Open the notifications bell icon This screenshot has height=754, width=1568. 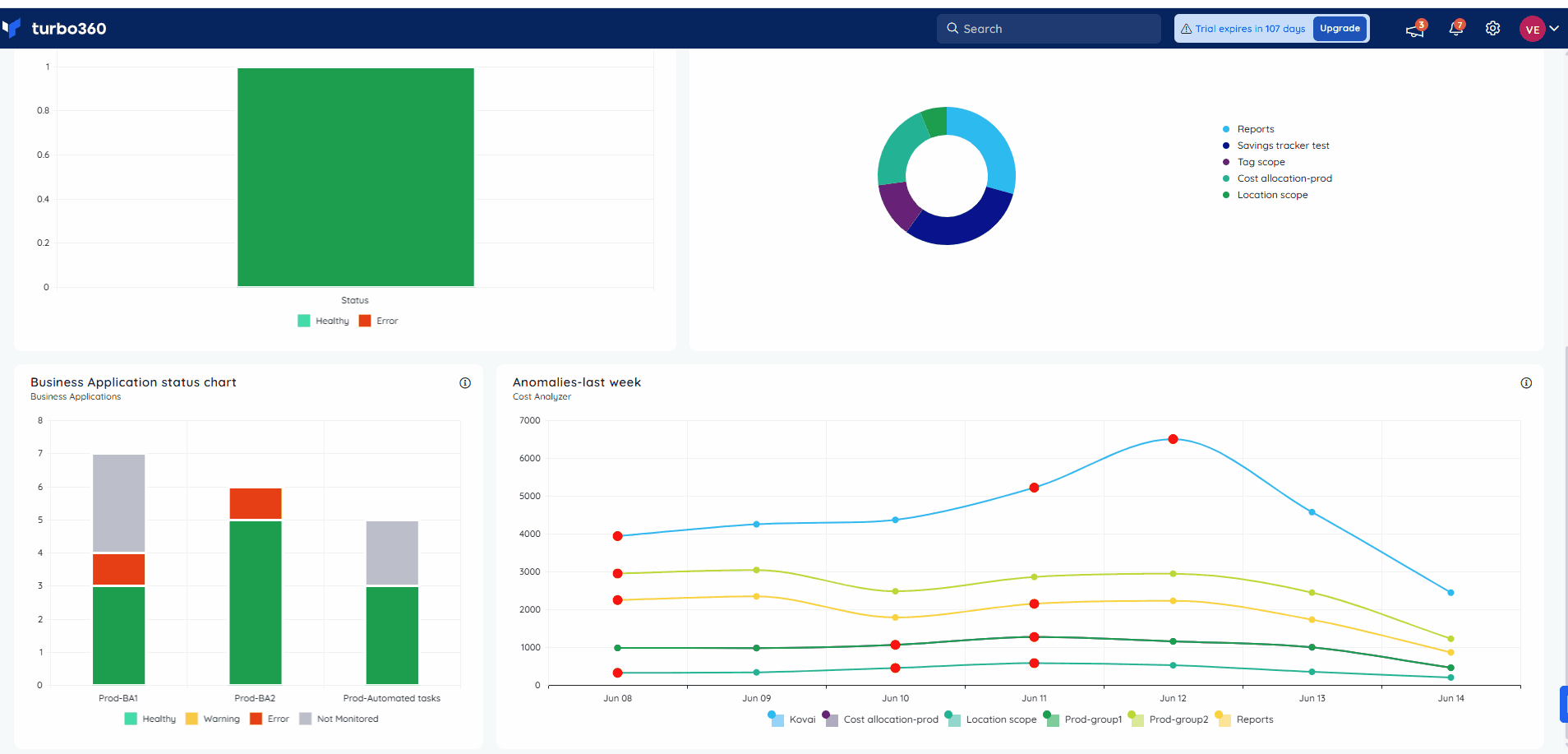[x=1455, y=29]
